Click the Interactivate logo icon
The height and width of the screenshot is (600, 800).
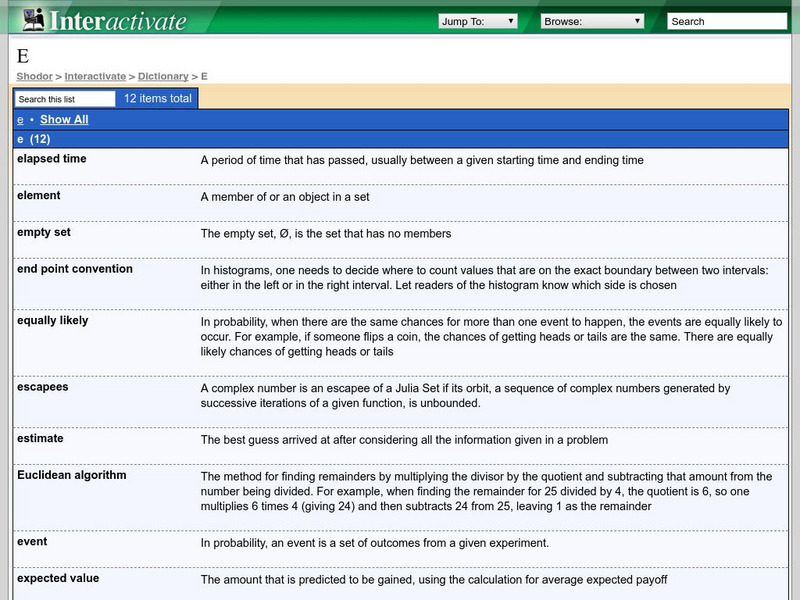[x=34, y=19]
